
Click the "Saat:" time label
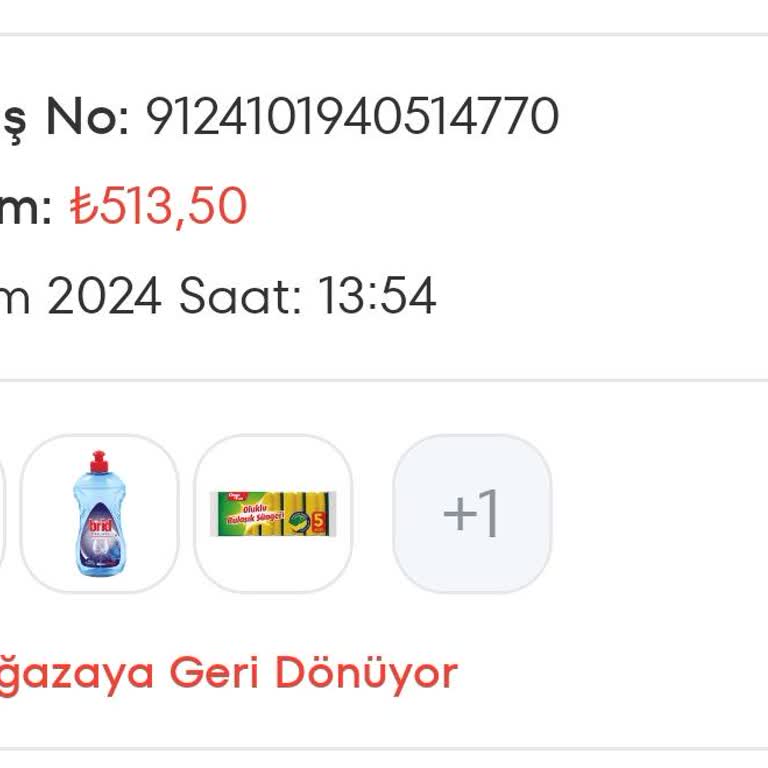pos(240,295)
